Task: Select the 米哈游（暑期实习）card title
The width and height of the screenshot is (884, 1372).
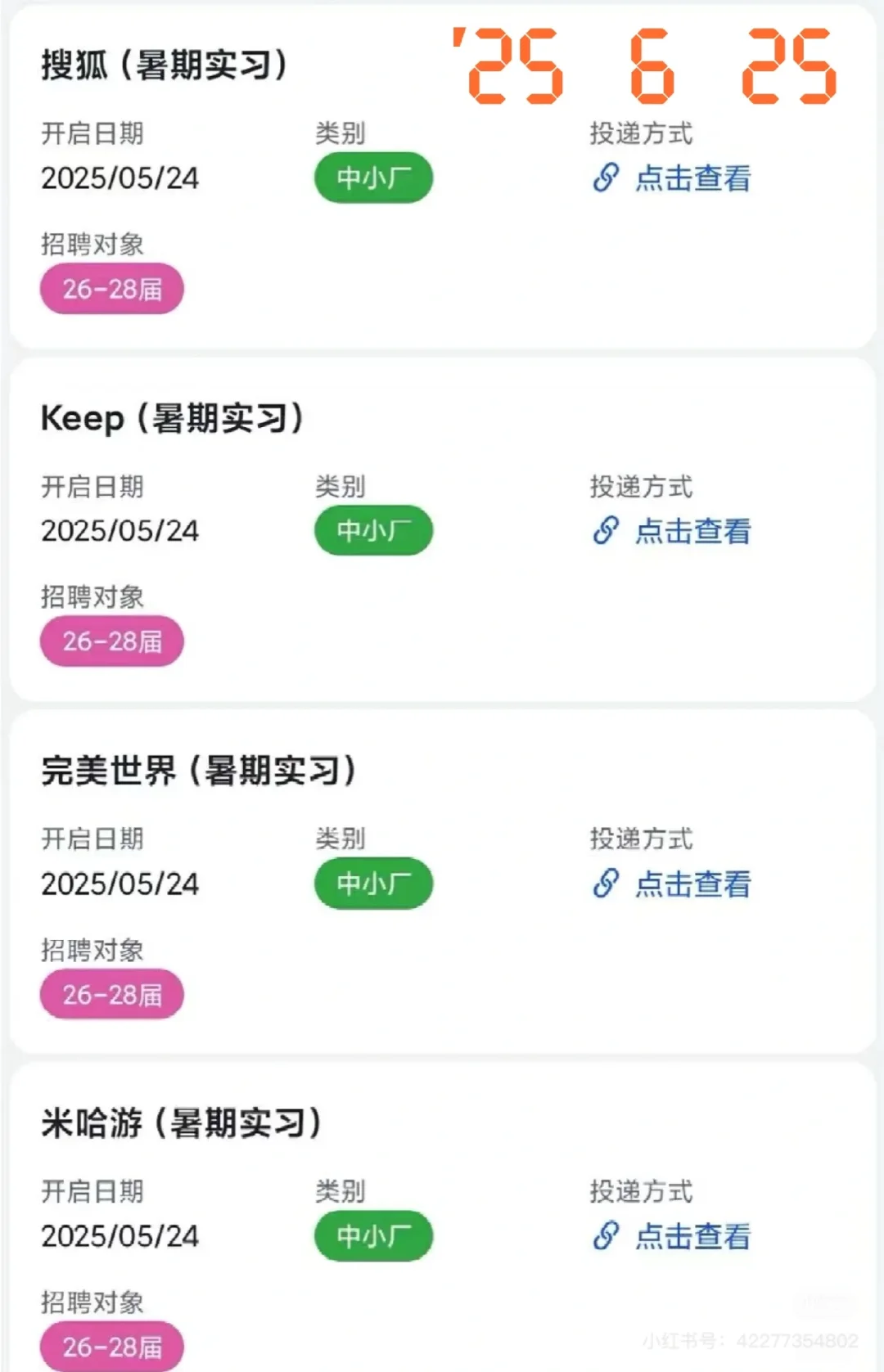Action: [182, 1123]
